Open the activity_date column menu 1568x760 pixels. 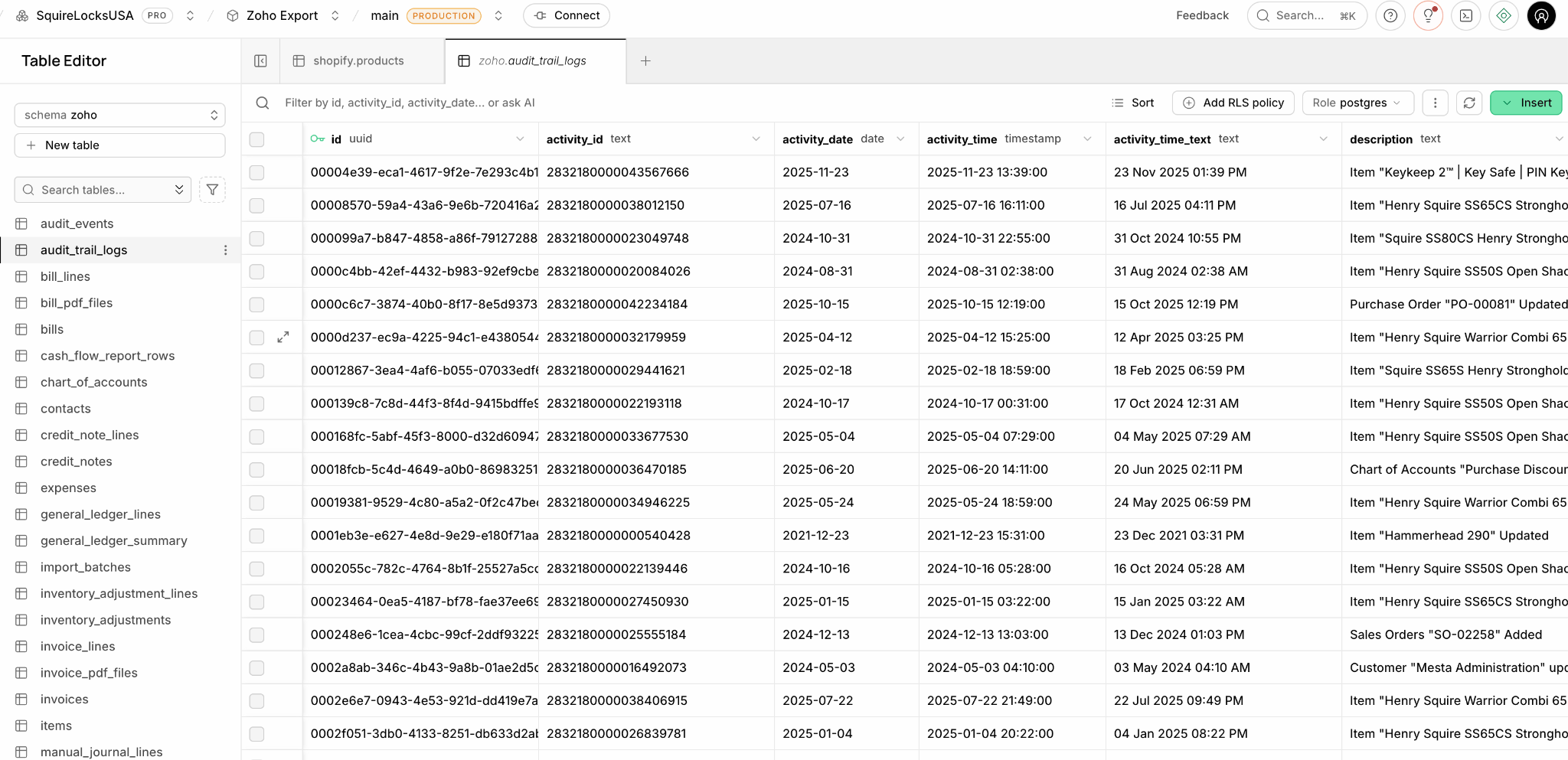900,139
